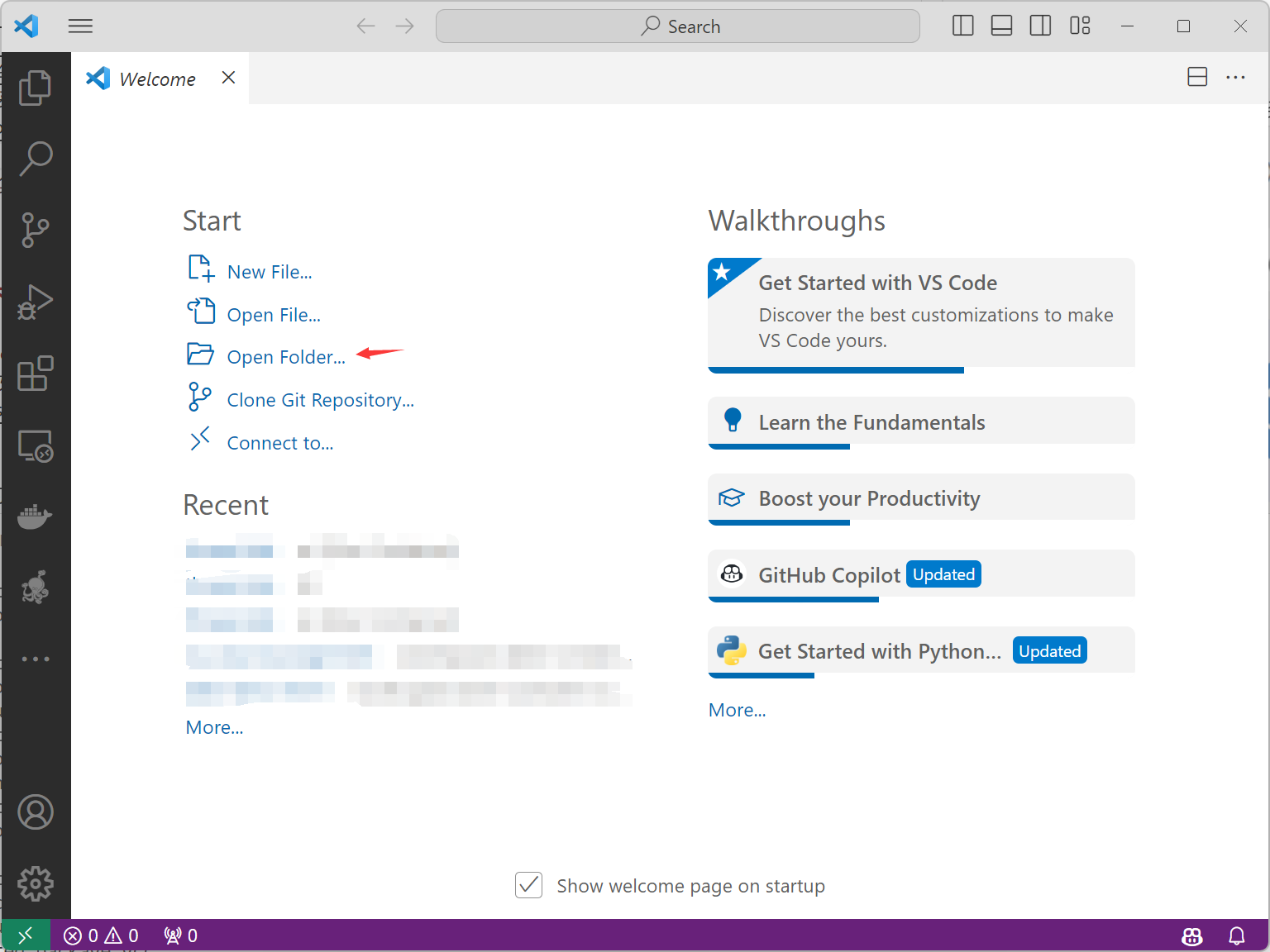Maximize the VS Code window
This screenshot has height=952, width=1270.
(x=1183, y=26)
